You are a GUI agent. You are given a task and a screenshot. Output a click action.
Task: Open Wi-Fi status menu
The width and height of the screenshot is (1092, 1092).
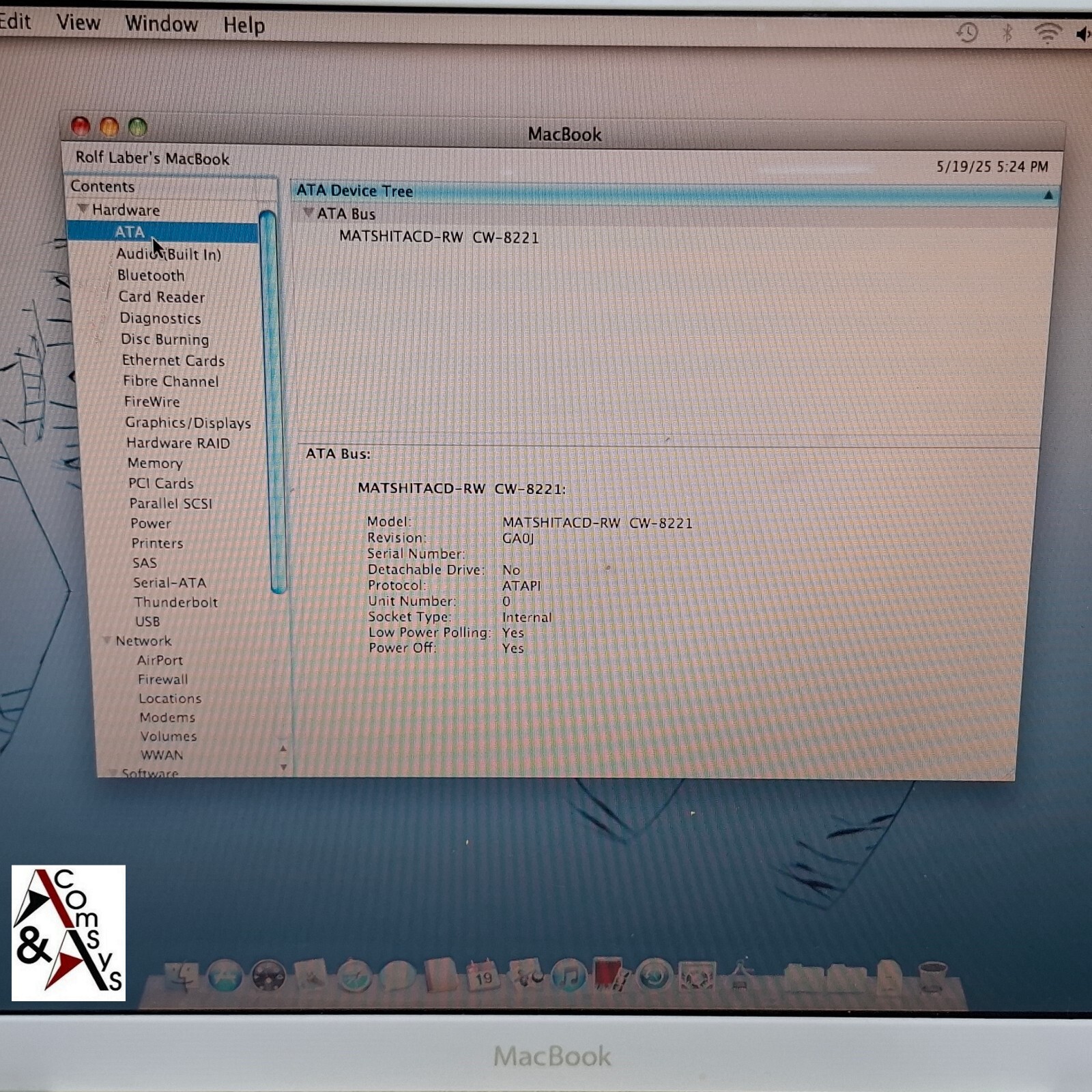coord(1047,32)
